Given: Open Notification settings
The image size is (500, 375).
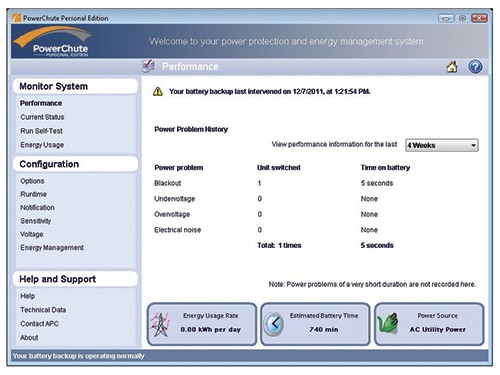Looking at the screenshot, I should 37,207.
